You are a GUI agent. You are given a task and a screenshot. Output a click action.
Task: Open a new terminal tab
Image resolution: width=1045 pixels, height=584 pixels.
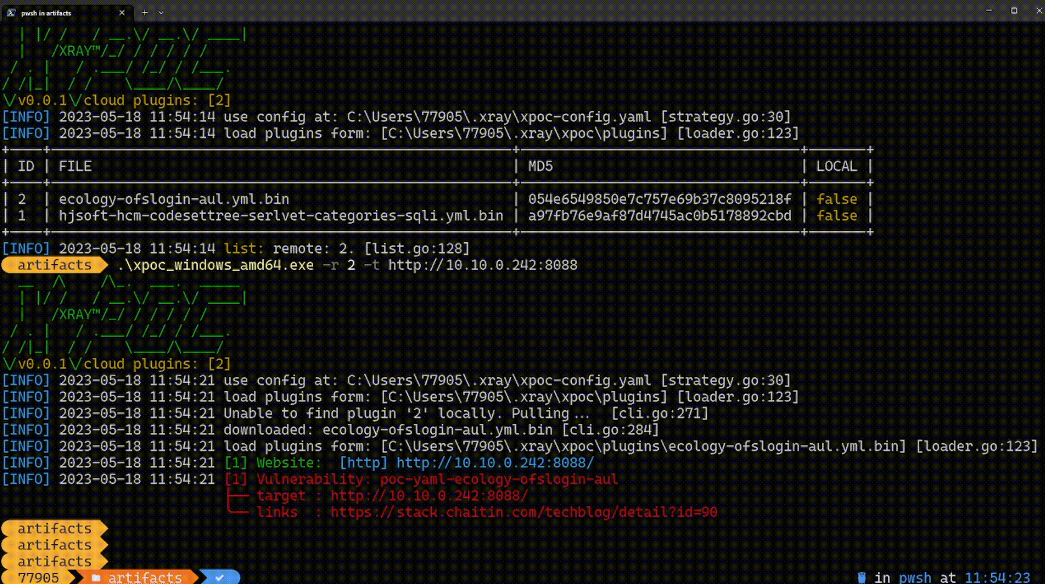pos(145,13)
